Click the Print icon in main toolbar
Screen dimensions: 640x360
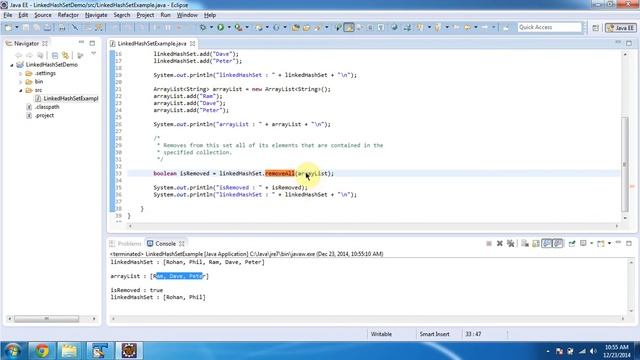[x=62, y=27]
